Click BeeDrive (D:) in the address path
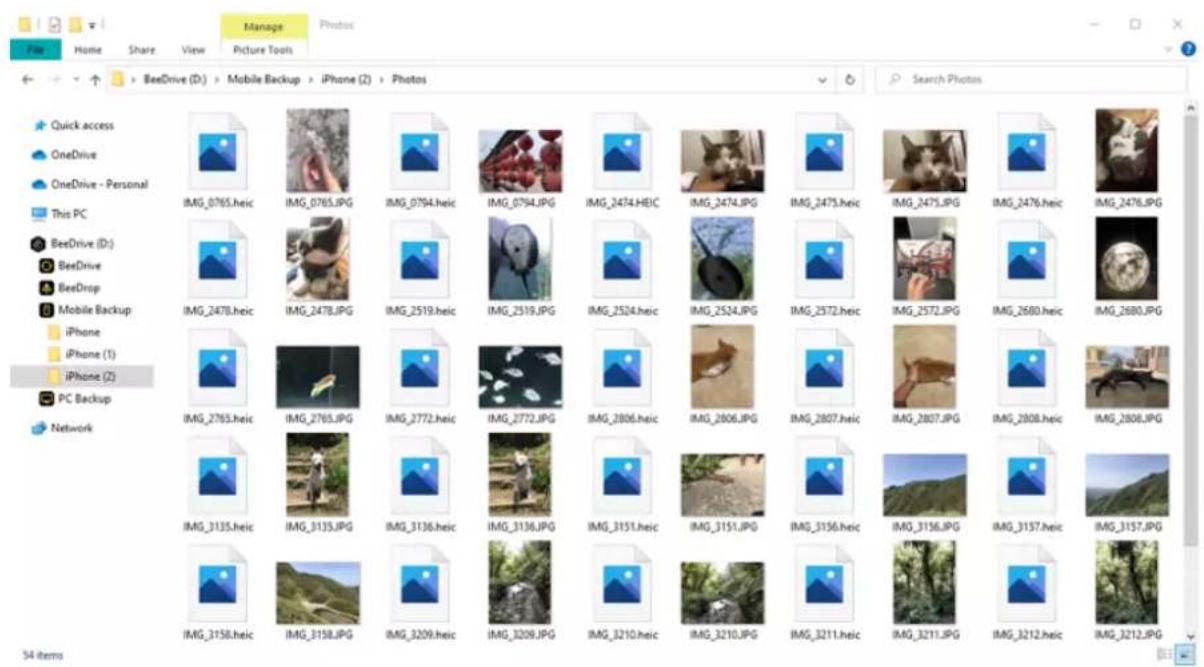The image size is (1204, 667). pos(175,79)
